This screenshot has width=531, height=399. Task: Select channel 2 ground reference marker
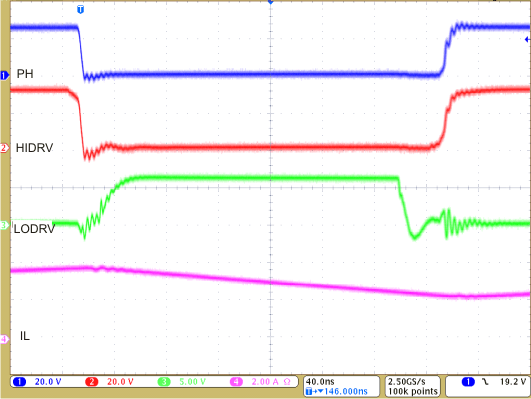pyautogui.click(x=4, y=148)
